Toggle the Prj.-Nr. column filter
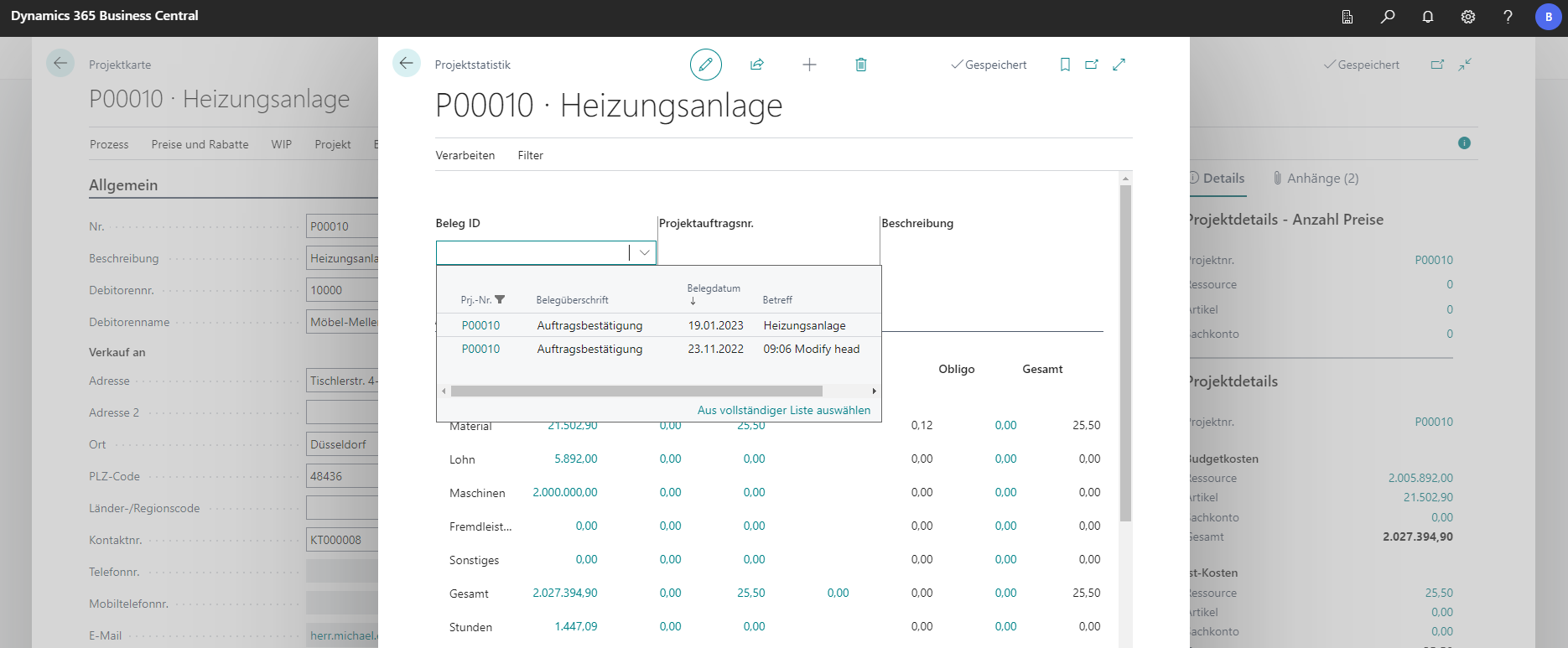1568x648 pixels. click(x=500, y=300)
